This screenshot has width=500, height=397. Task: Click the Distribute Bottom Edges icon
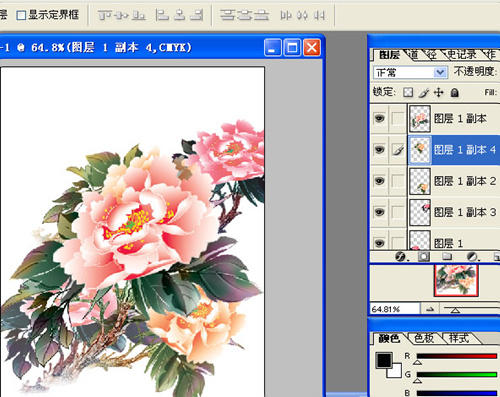(261, 15)
